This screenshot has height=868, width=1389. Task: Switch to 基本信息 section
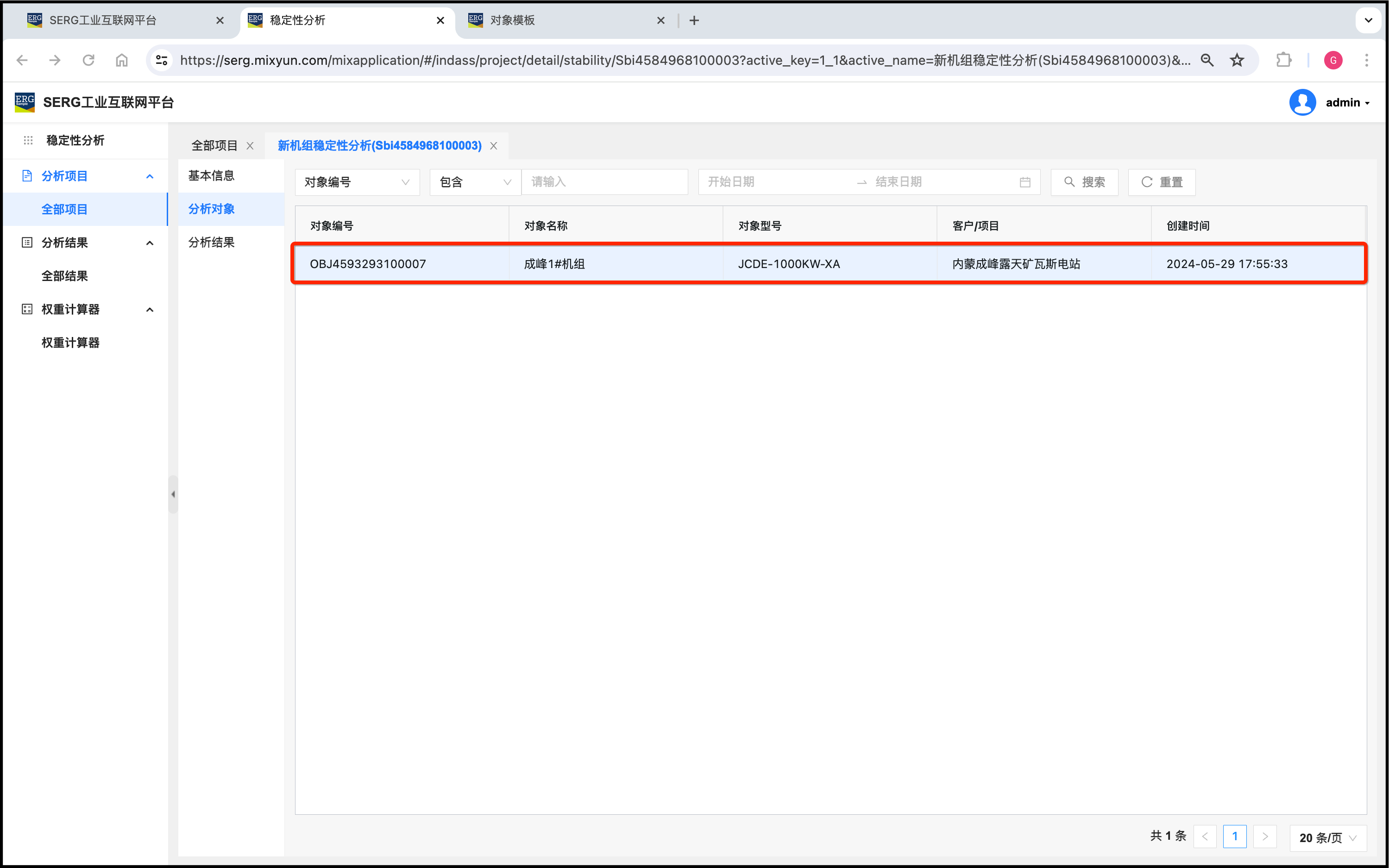(211, 175)
